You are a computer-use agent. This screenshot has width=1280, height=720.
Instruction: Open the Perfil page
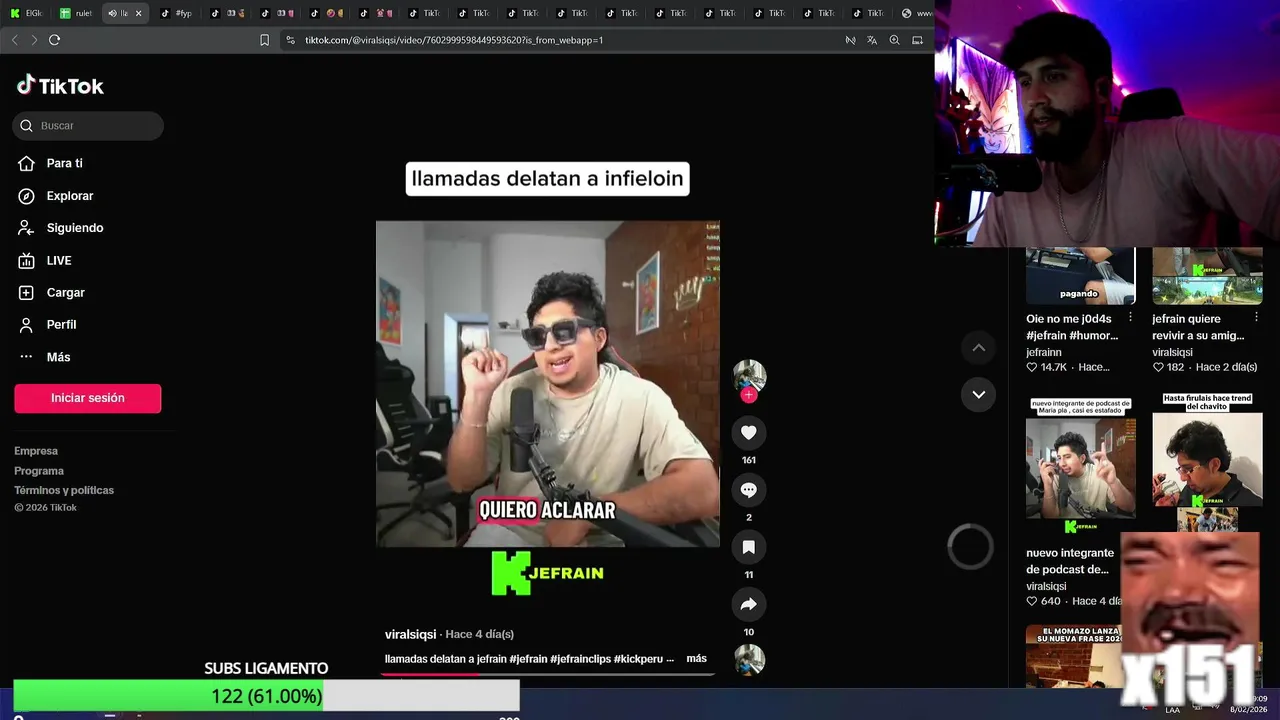coord(61,324)
